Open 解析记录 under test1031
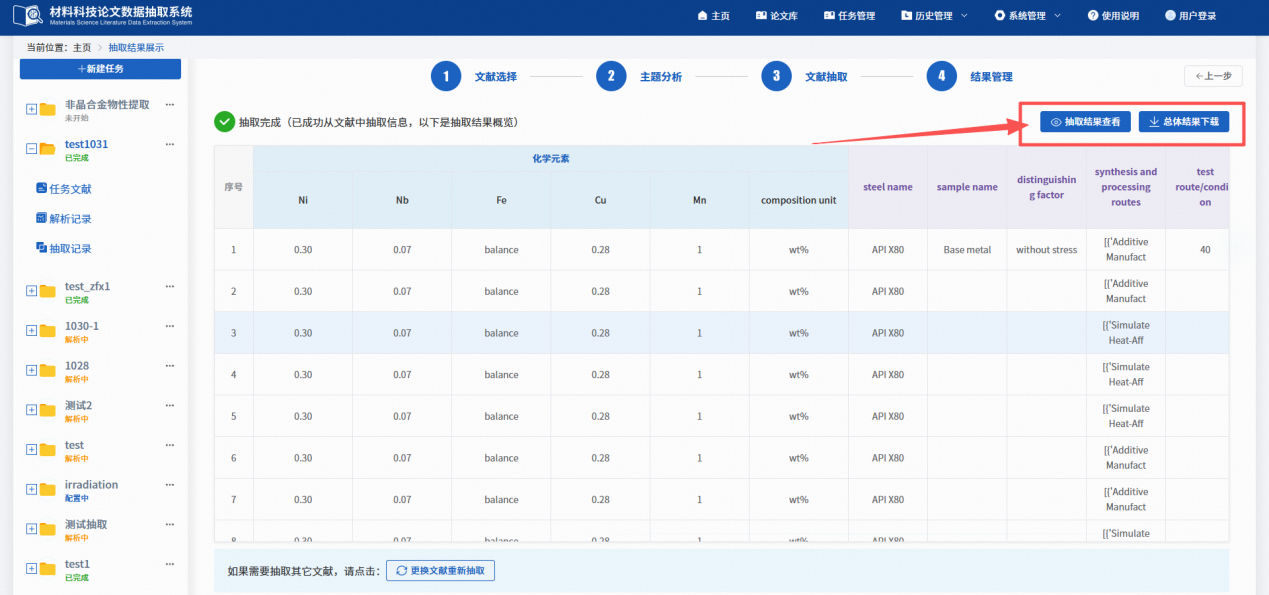This screenshot has width=1269, height=595. click(69, 219)
